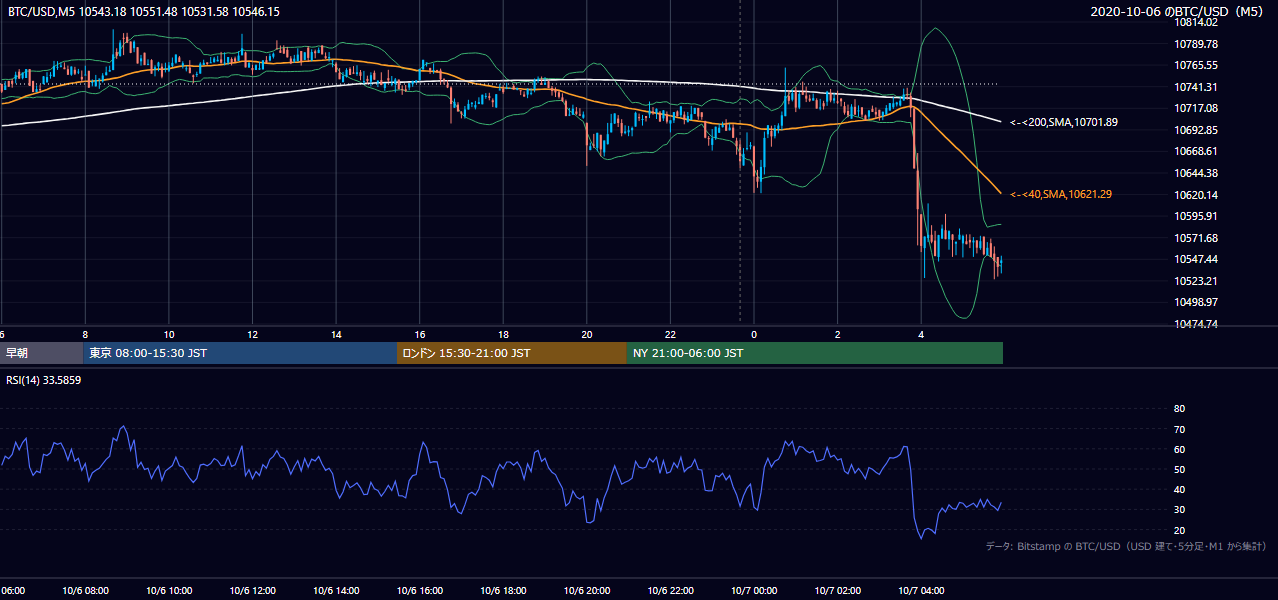Click the 10/6 14:00 date label
The image size is (1278, 600).
336,591
